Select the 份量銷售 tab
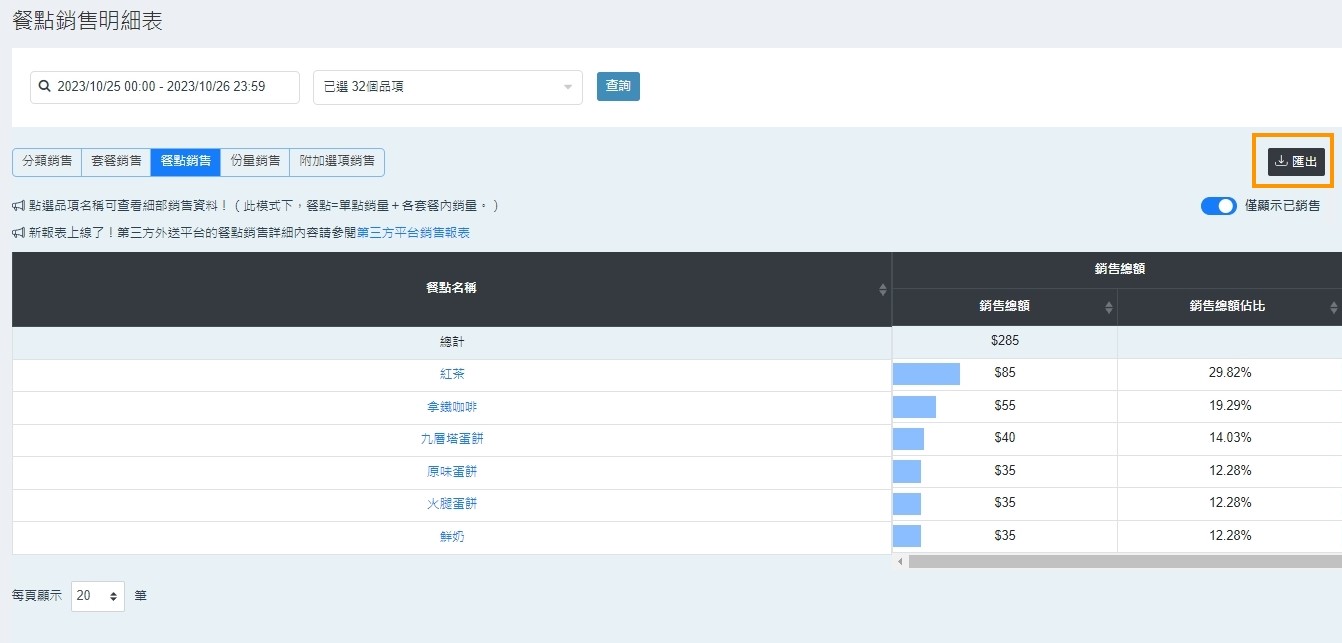This screenshot has width=1342, height=643. pyautogui.click(x=254, y=161)
